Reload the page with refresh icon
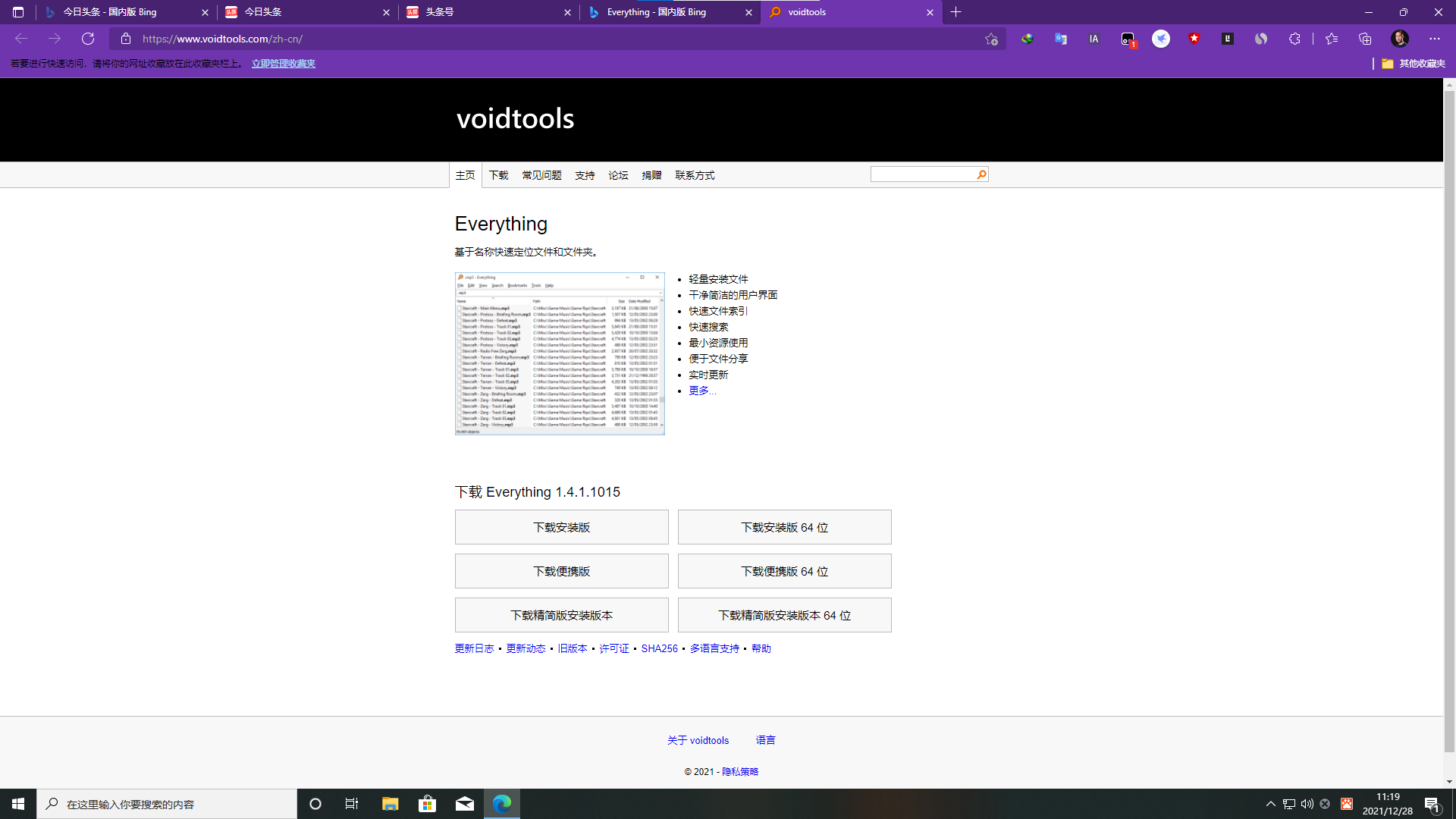This screenshot has height=819, width=1456. coord(88,39)
